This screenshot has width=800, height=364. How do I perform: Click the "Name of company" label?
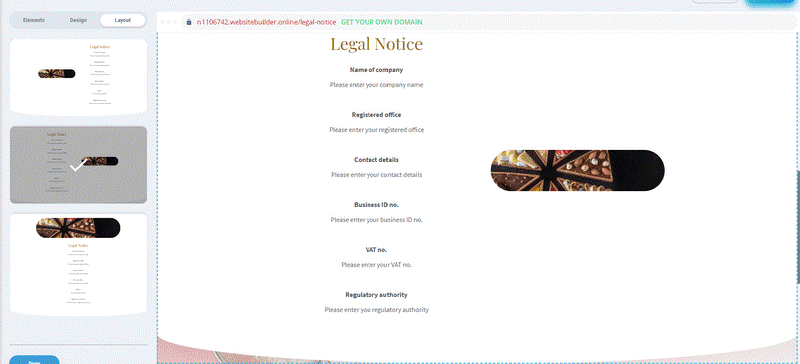point(377,70)
